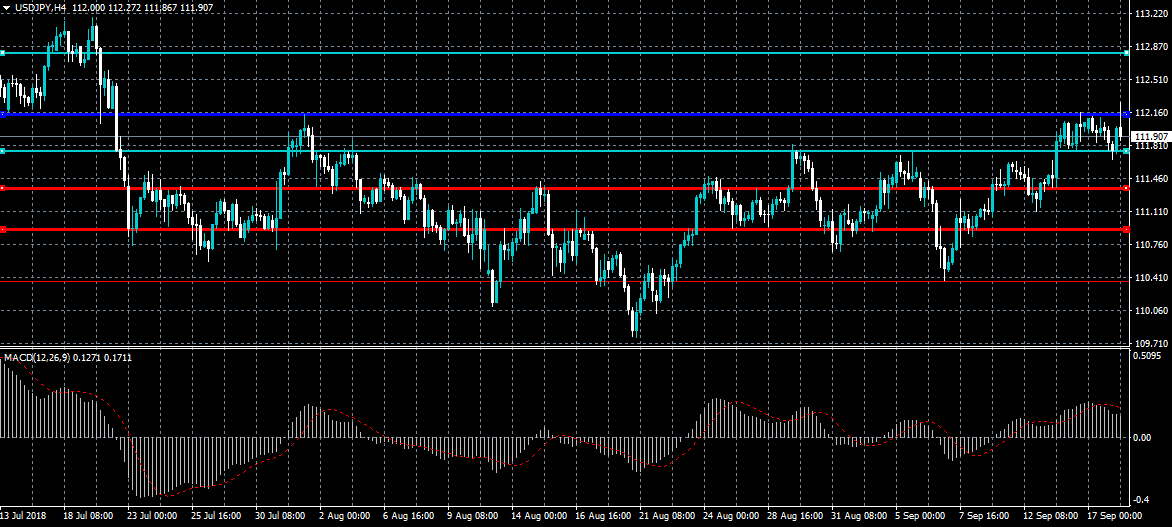Screen dimensions: 1172x527
Task: Click the 110.410 price axis label
Action: pos(1151,278)
